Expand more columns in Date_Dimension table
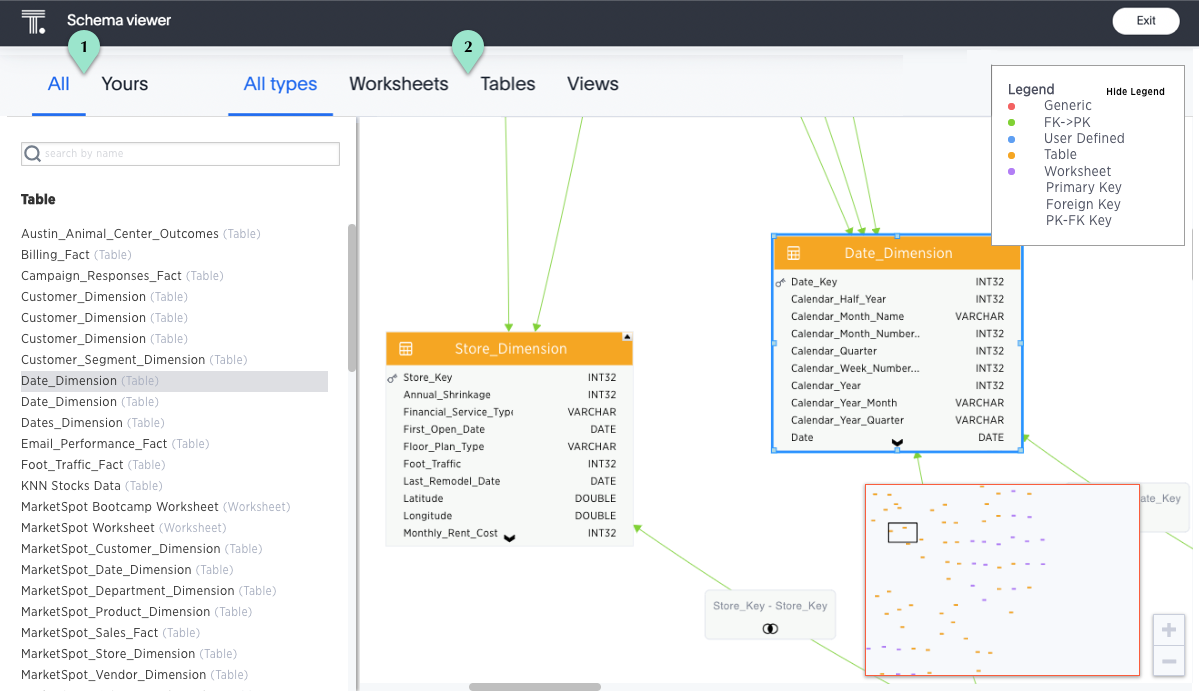1199x691 pixels. pos(897,442)
